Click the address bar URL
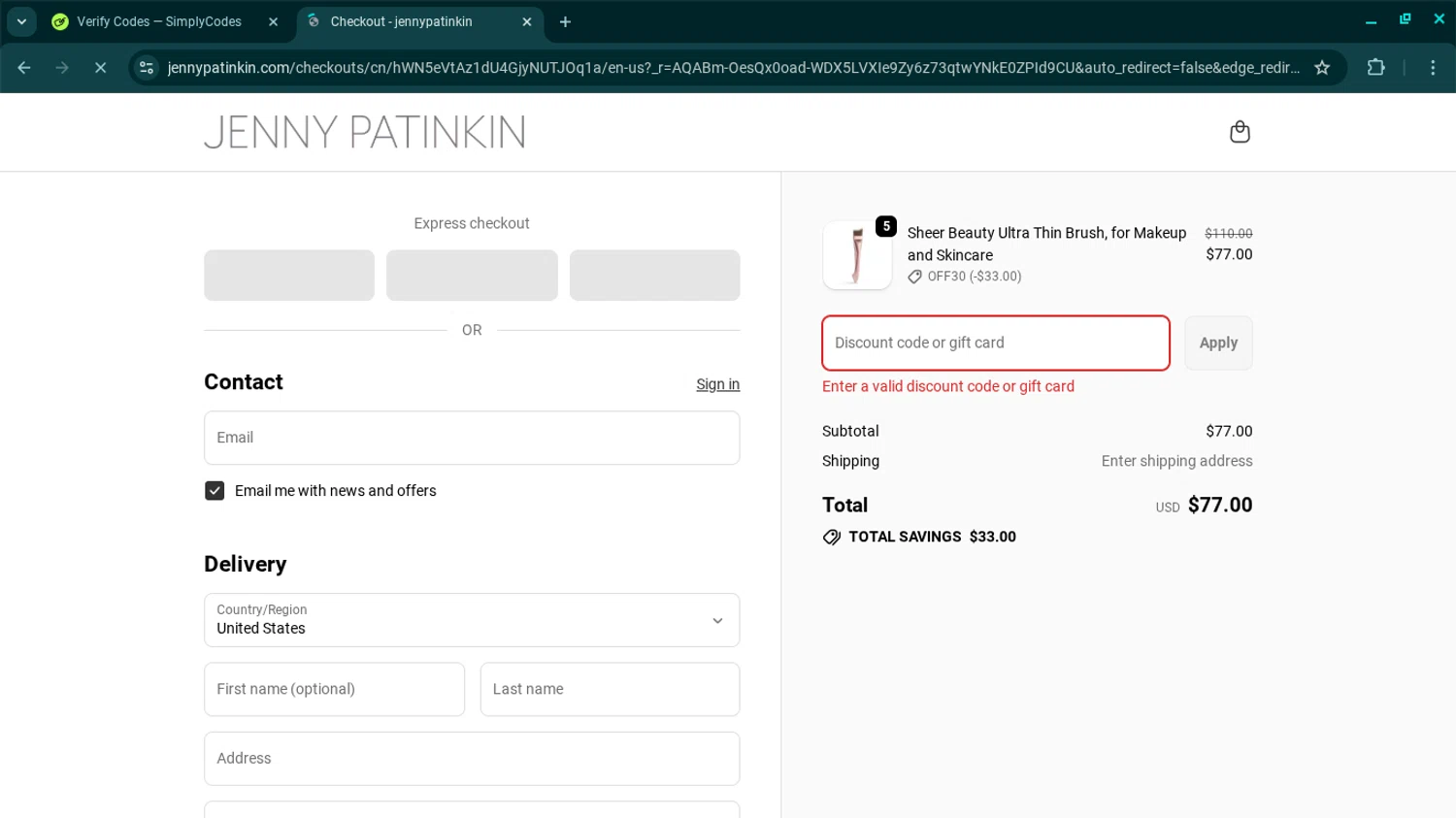Image resolution: width=1456 pixels, height=818 pixels. (733, 68)
